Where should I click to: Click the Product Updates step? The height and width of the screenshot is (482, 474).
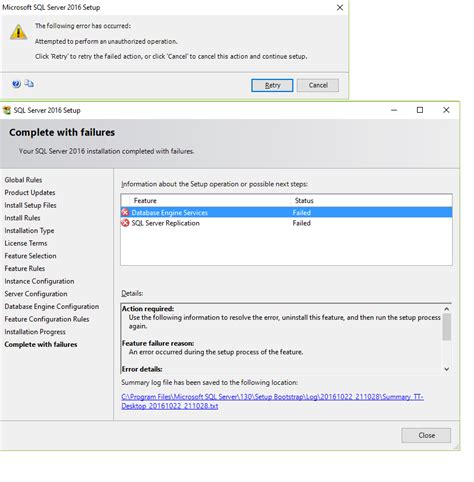coord(30,193)
